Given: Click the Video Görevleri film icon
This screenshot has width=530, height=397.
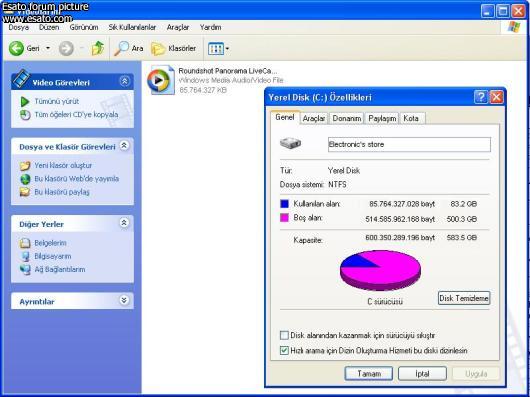Looking at the screenshot, I should pyautogui.click(x=21, y=78).
